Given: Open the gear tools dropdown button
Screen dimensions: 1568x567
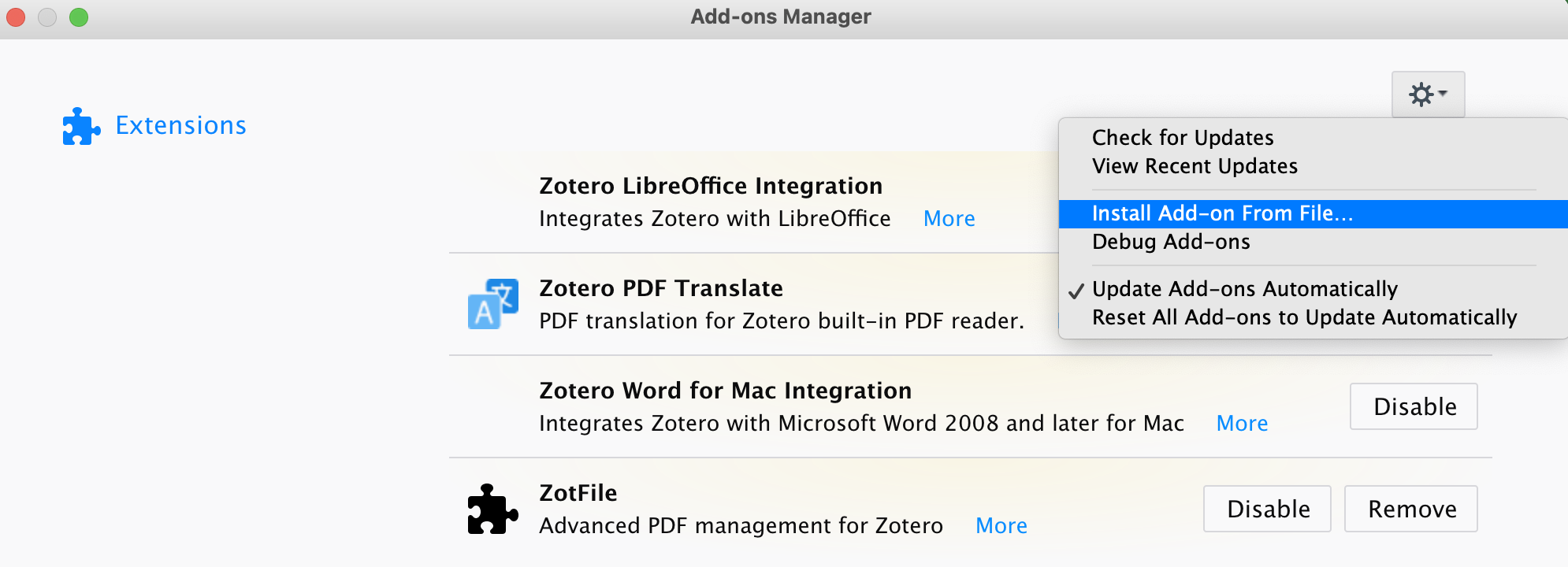Looking at the screenshot, I should click(1428, 94).
